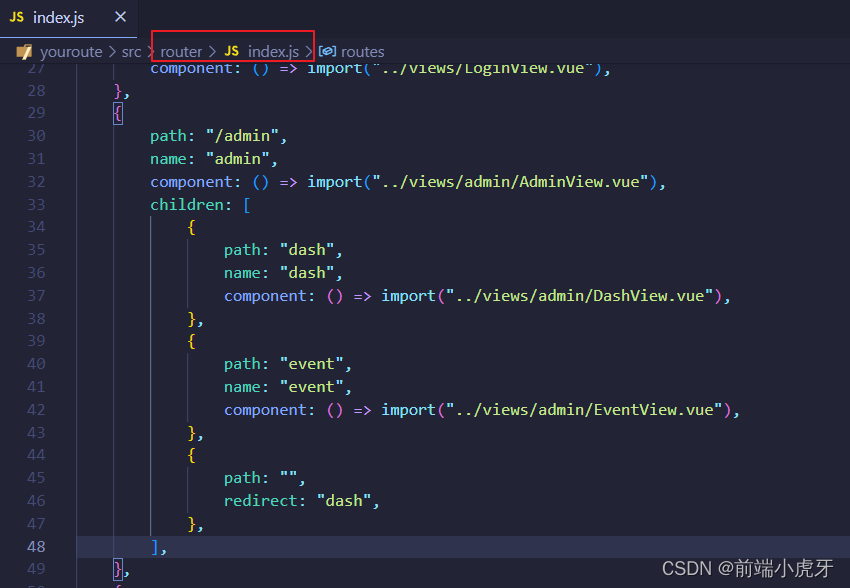This screenshot has height=588, width=850.
Task: Close the index.js editor tab
Action: pos(120,17)
